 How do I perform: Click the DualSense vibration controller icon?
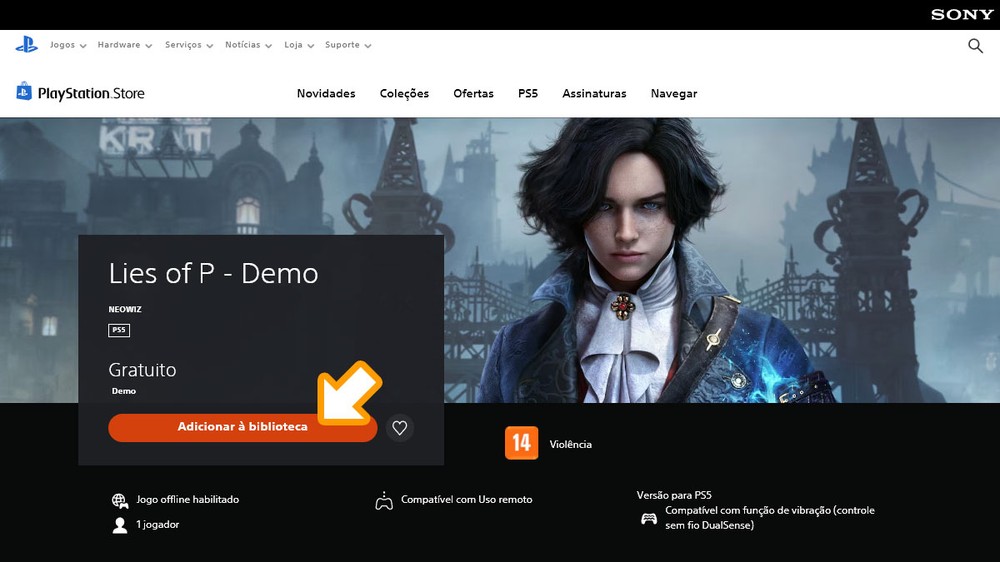(x=649, y=518)
